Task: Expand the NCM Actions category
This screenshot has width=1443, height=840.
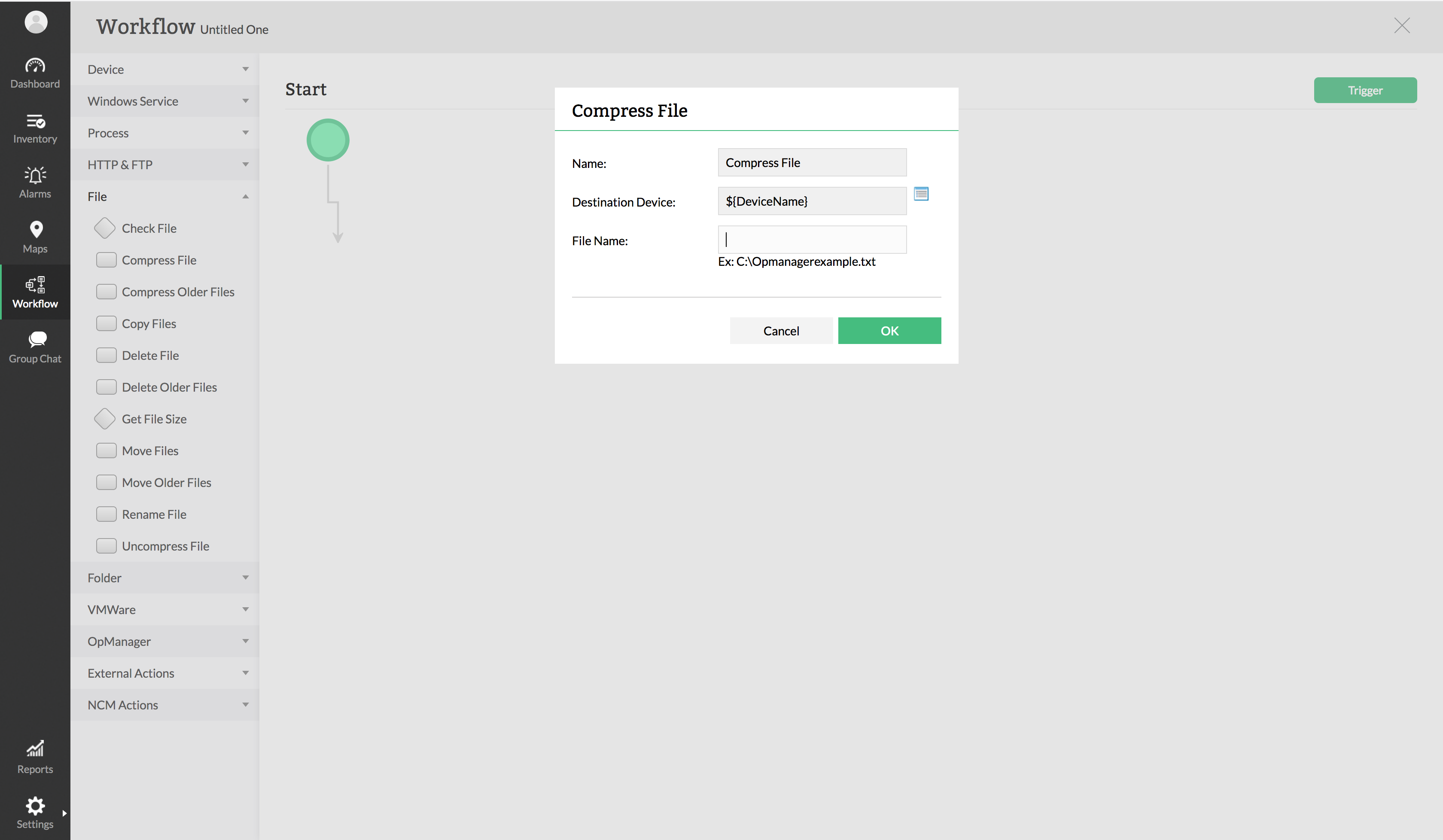Action: point(165,705)
